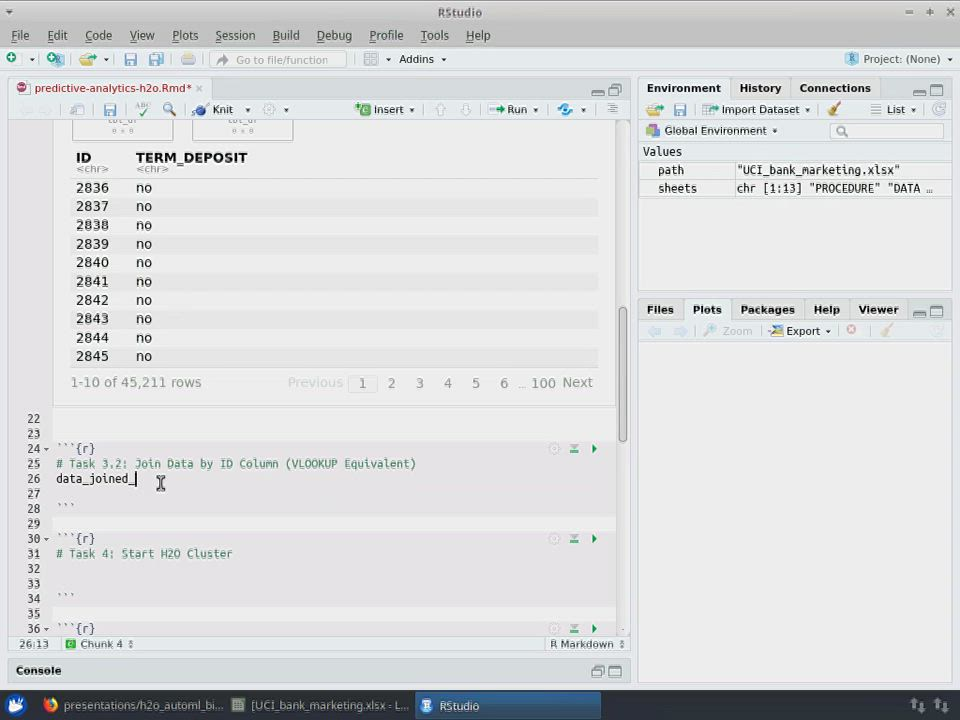Toggle the document outline icon
Screen dimensions: 960x720
click(612, 109)
